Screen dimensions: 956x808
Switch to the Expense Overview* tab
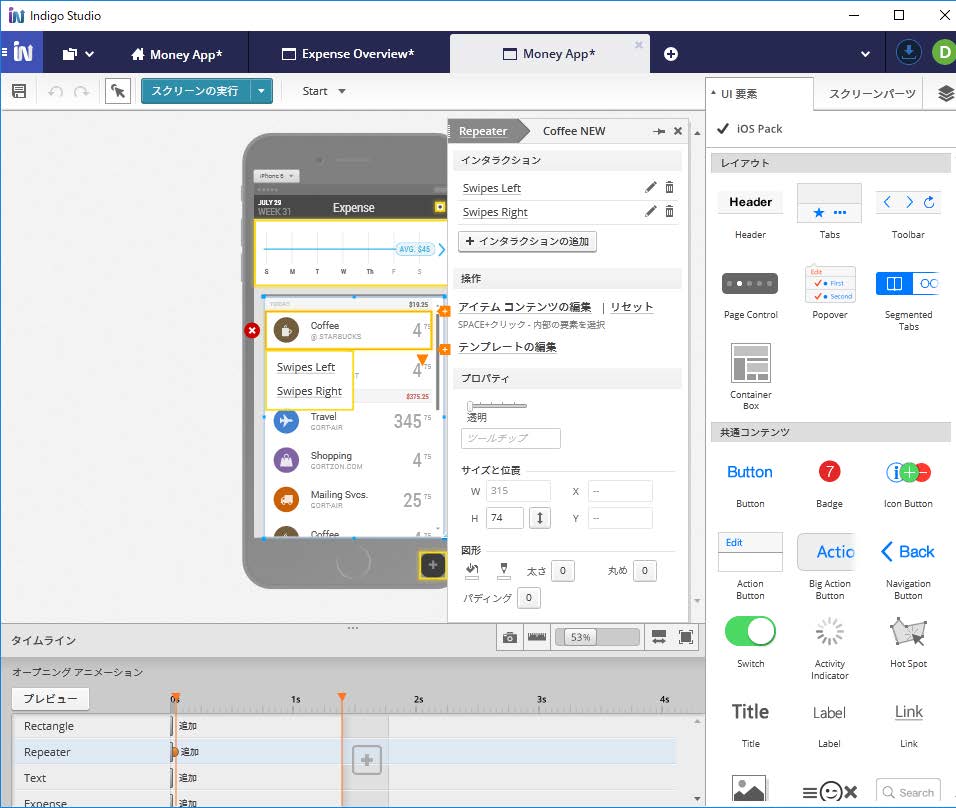pos(348,54)
